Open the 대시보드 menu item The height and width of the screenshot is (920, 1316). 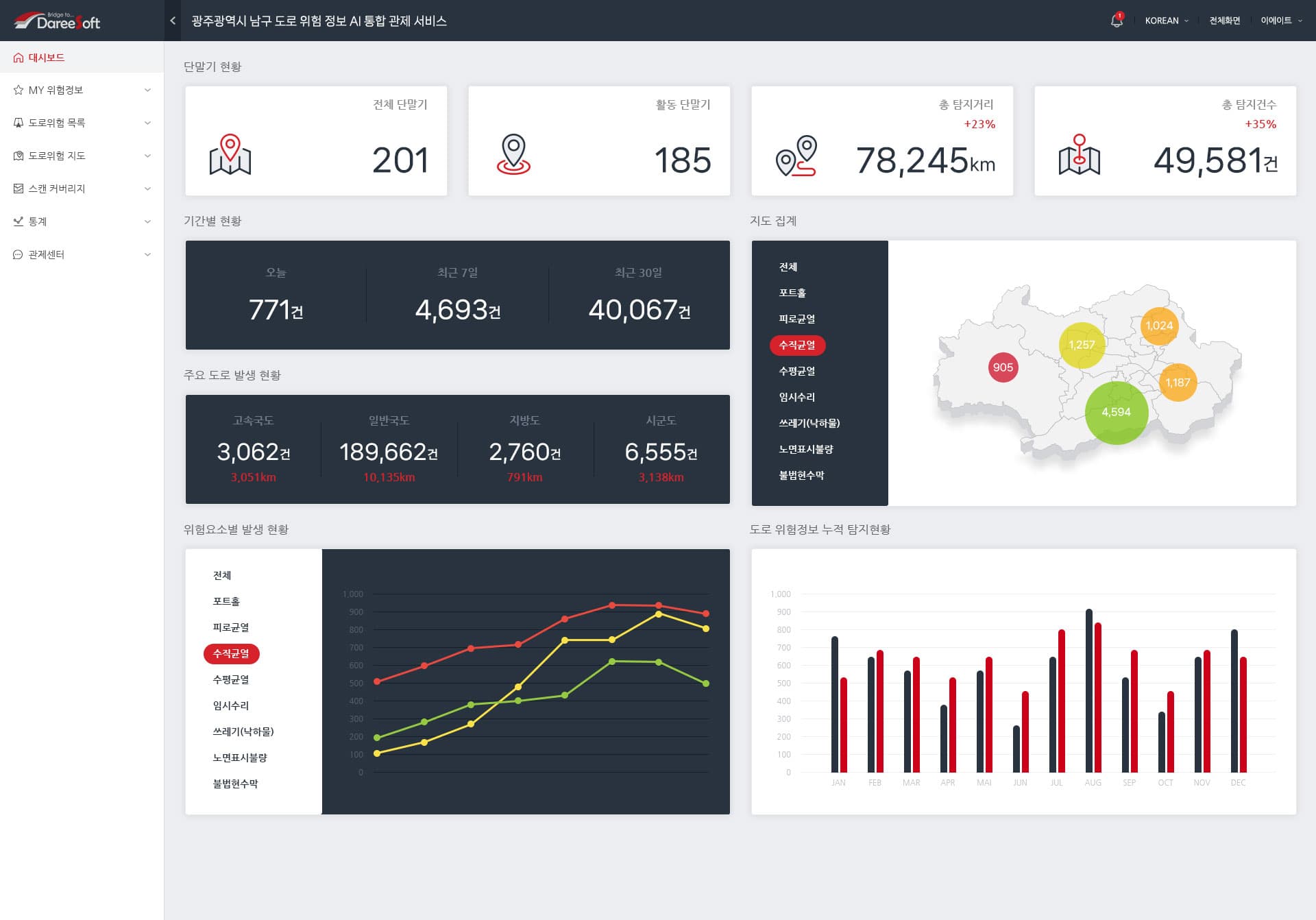(x=47, y=58)
